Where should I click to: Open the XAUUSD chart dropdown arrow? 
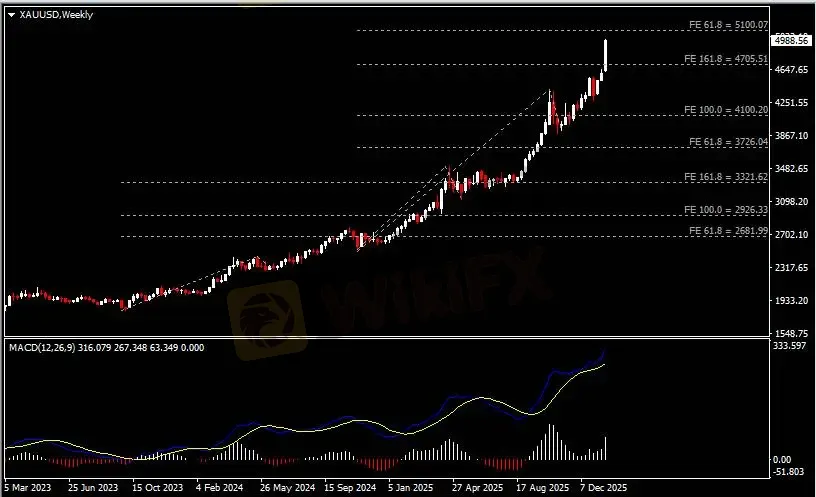coord(11,15)
